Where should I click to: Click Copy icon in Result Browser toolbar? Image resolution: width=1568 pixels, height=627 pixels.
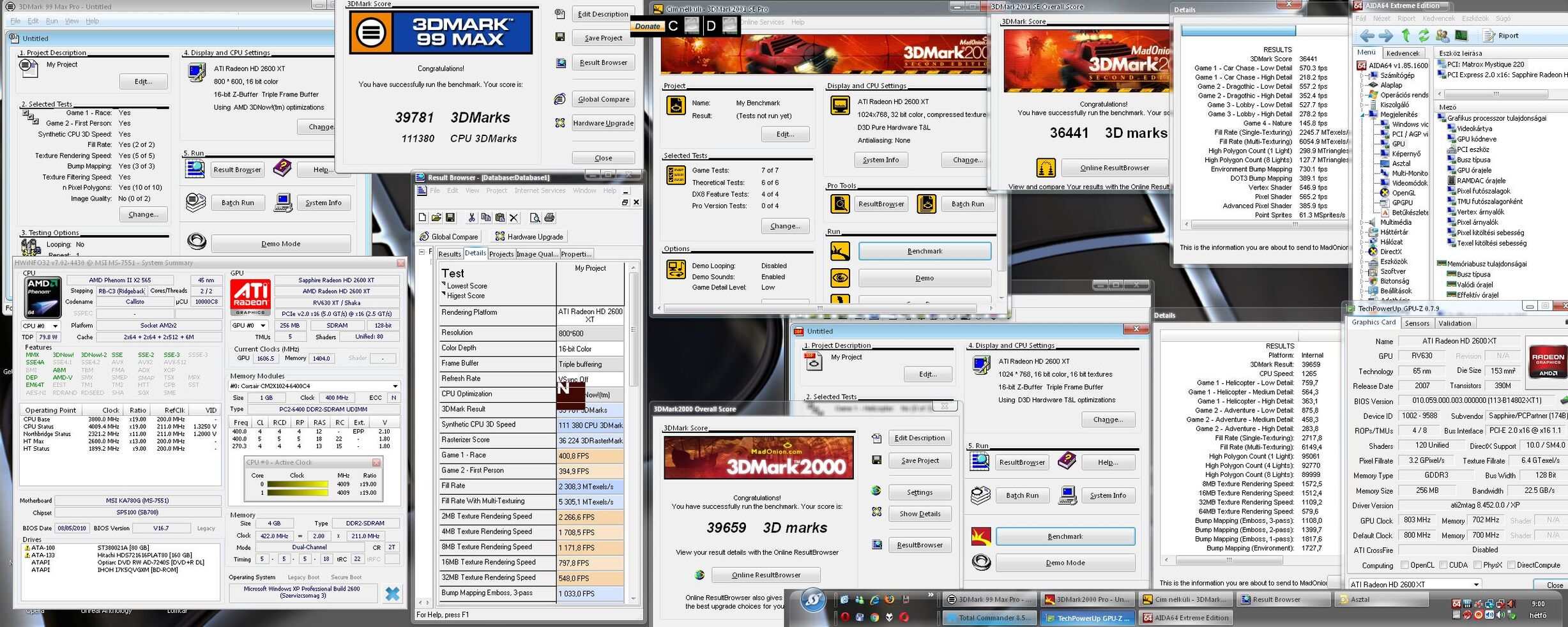click(485, 218)
